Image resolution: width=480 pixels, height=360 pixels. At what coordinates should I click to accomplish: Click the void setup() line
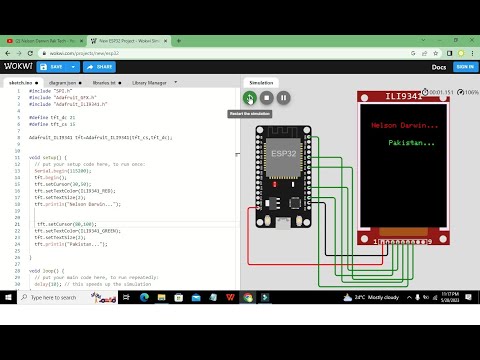48,157
